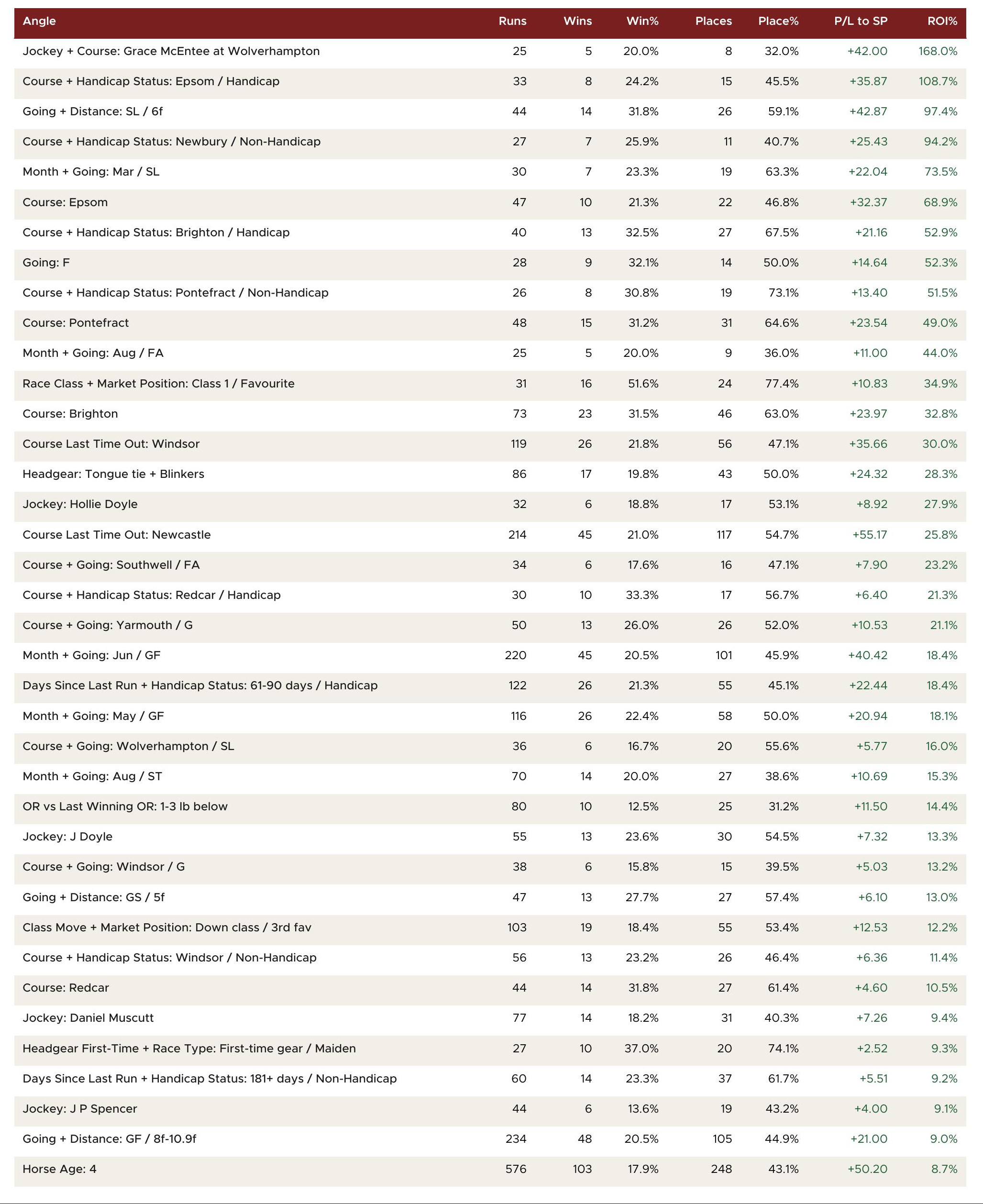This screenshot has height=1204, width=983.
Task: Select the +55.17 profit value
Action: point(870,535)
